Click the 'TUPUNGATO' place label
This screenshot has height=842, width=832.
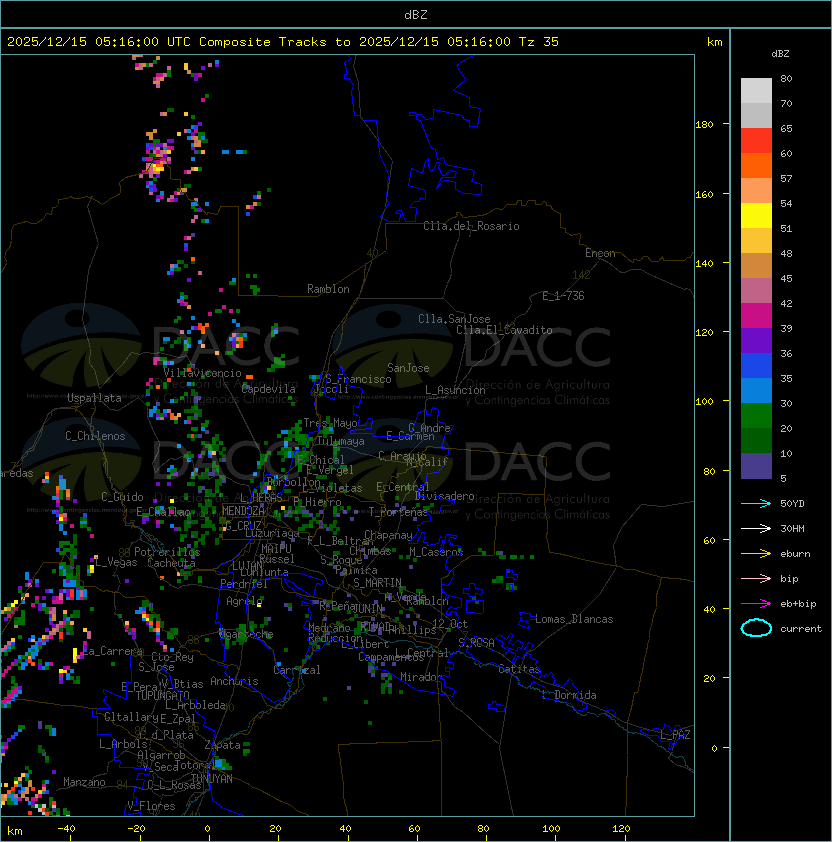pos(162,695)
